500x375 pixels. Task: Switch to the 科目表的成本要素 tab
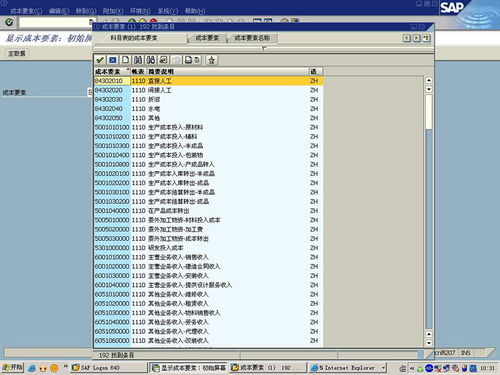[134, 38]
